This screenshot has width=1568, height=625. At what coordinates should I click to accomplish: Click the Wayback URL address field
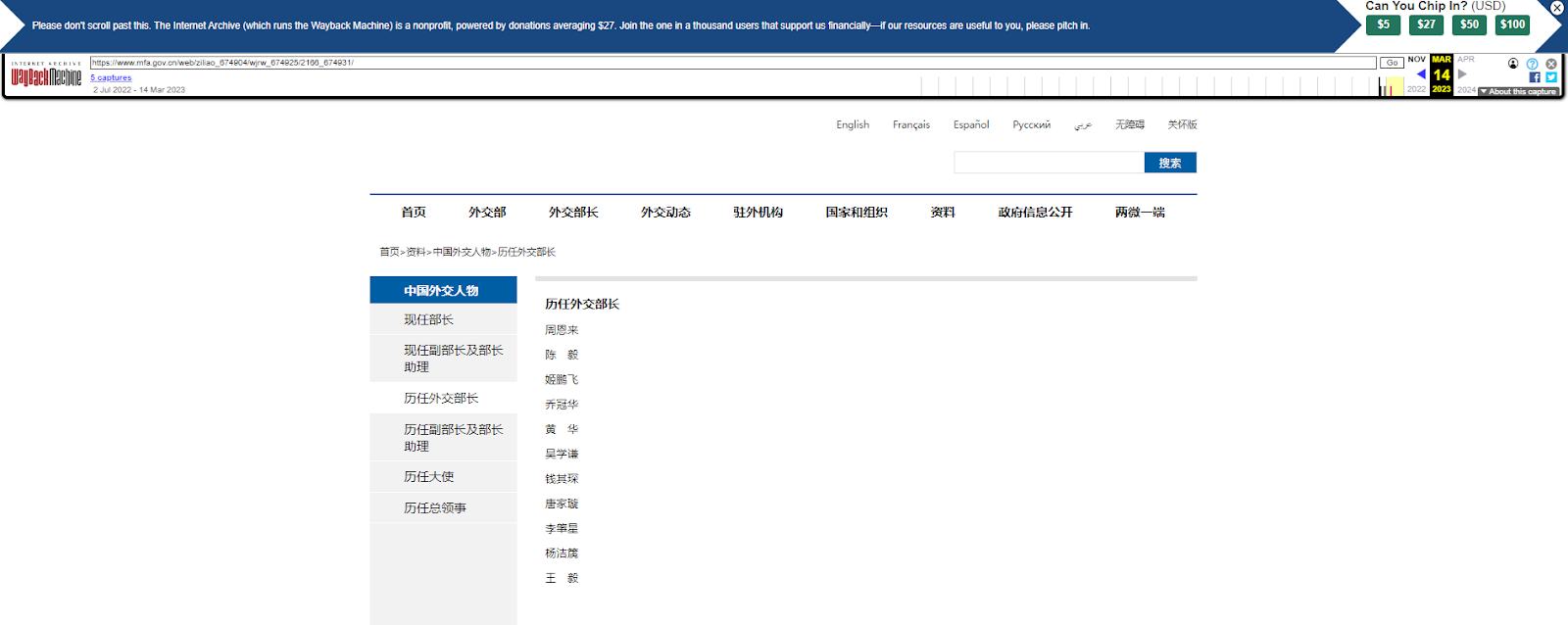coord(733,63)
